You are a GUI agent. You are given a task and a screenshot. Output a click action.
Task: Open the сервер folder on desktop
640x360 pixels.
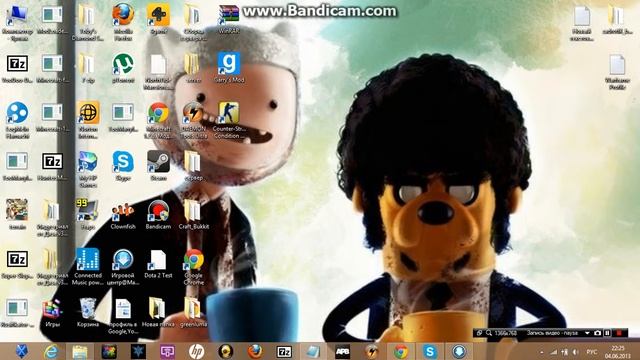[193, 166]
